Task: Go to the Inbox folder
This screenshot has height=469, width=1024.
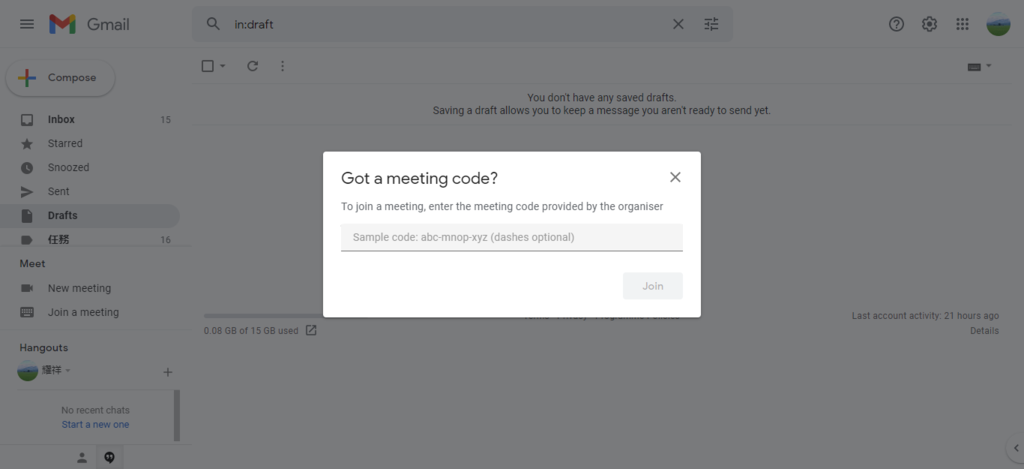Action: coord(61,120)
